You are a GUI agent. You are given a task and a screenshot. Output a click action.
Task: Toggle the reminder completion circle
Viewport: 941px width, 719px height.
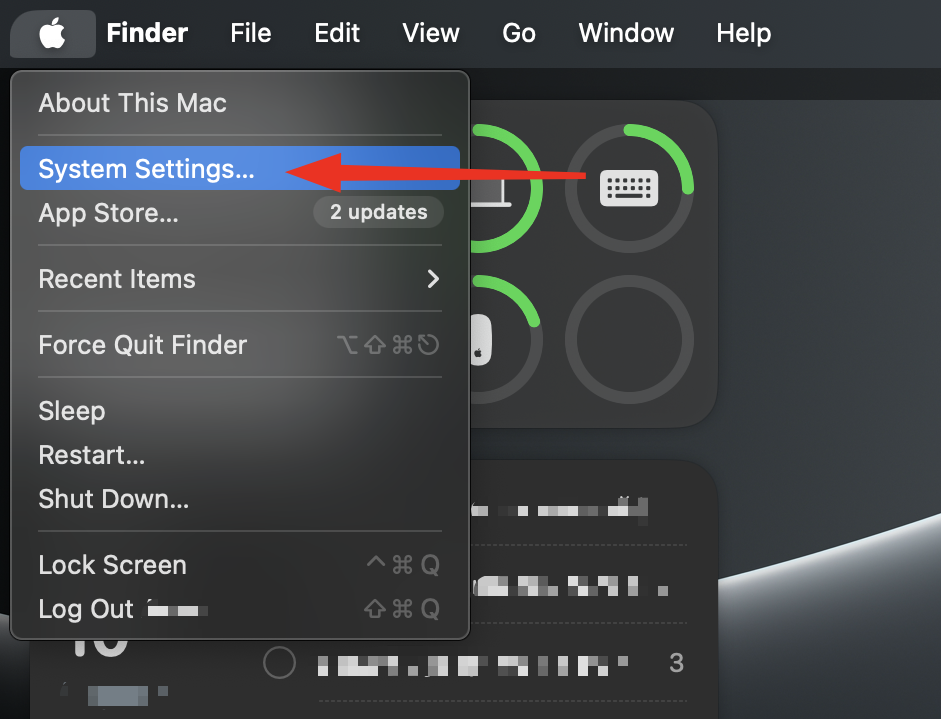tap(279, 663)
